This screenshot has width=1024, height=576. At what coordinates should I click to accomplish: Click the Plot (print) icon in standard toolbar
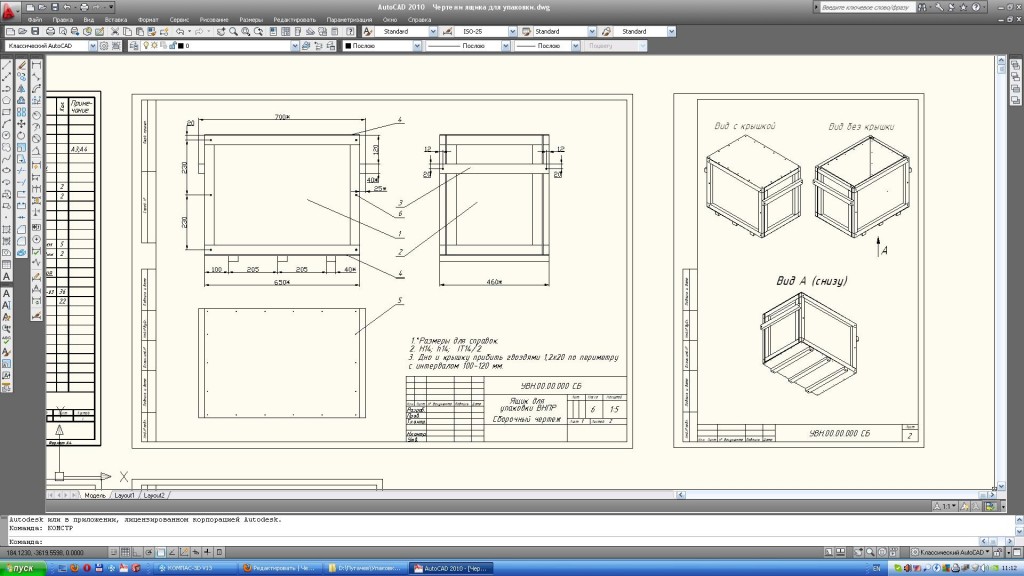click(50, 31)
